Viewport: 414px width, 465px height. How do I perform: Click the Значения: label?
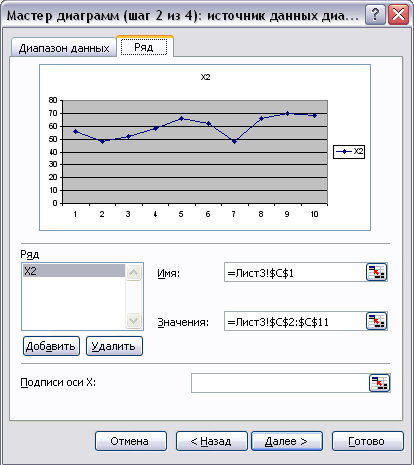183,322
